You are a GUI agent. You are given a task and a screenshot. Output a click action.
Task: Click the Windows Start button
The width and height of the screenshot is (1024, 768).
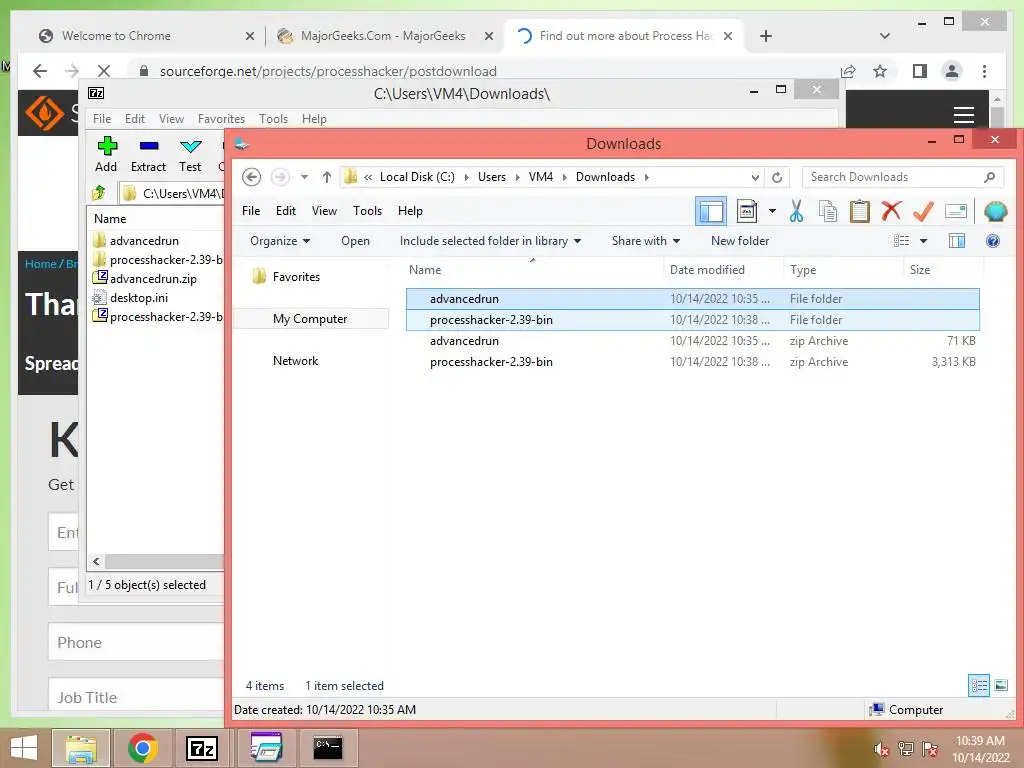24,748
